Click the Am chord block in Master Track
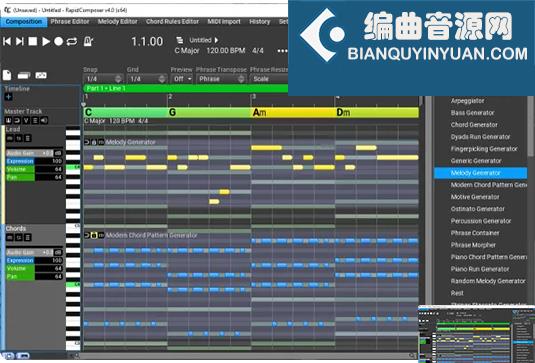Viewport: 535px width, 363px height. coord(293,113)
